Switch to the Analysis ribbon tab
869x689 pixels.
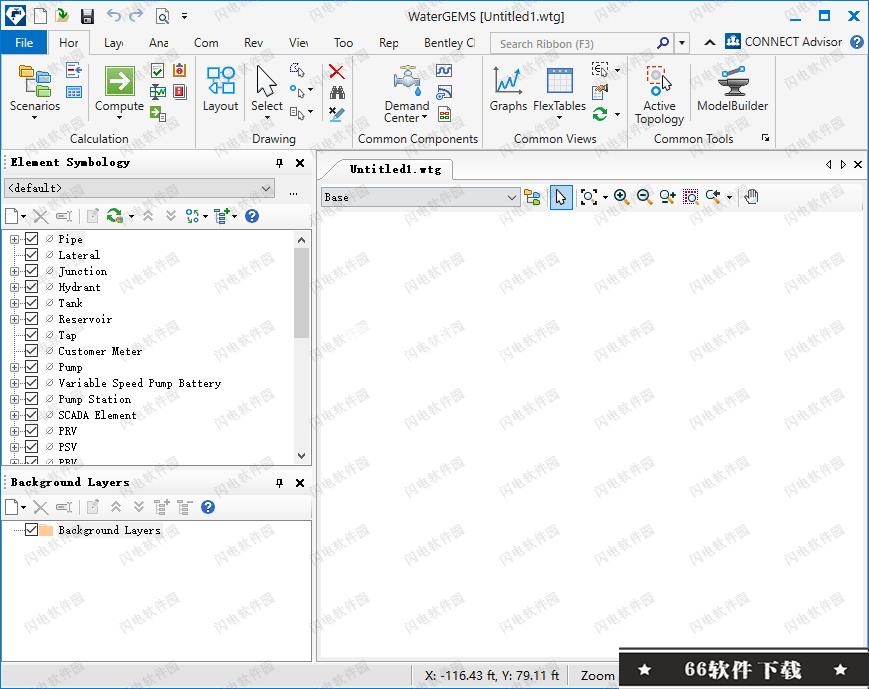[x=159, y=43]
